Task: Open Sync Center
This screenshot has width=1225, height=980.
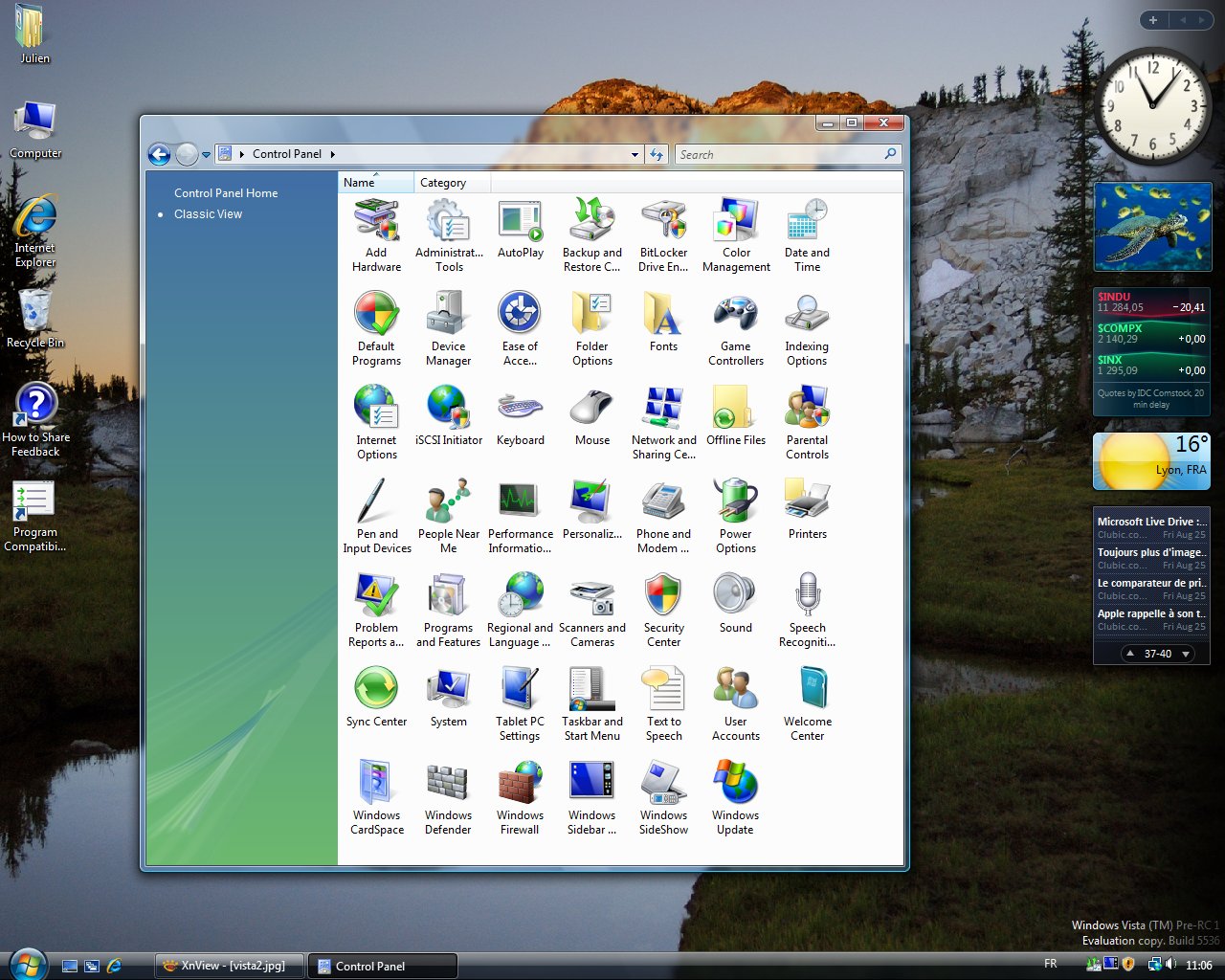Action: pyautogui.click(x=376, y=698)
